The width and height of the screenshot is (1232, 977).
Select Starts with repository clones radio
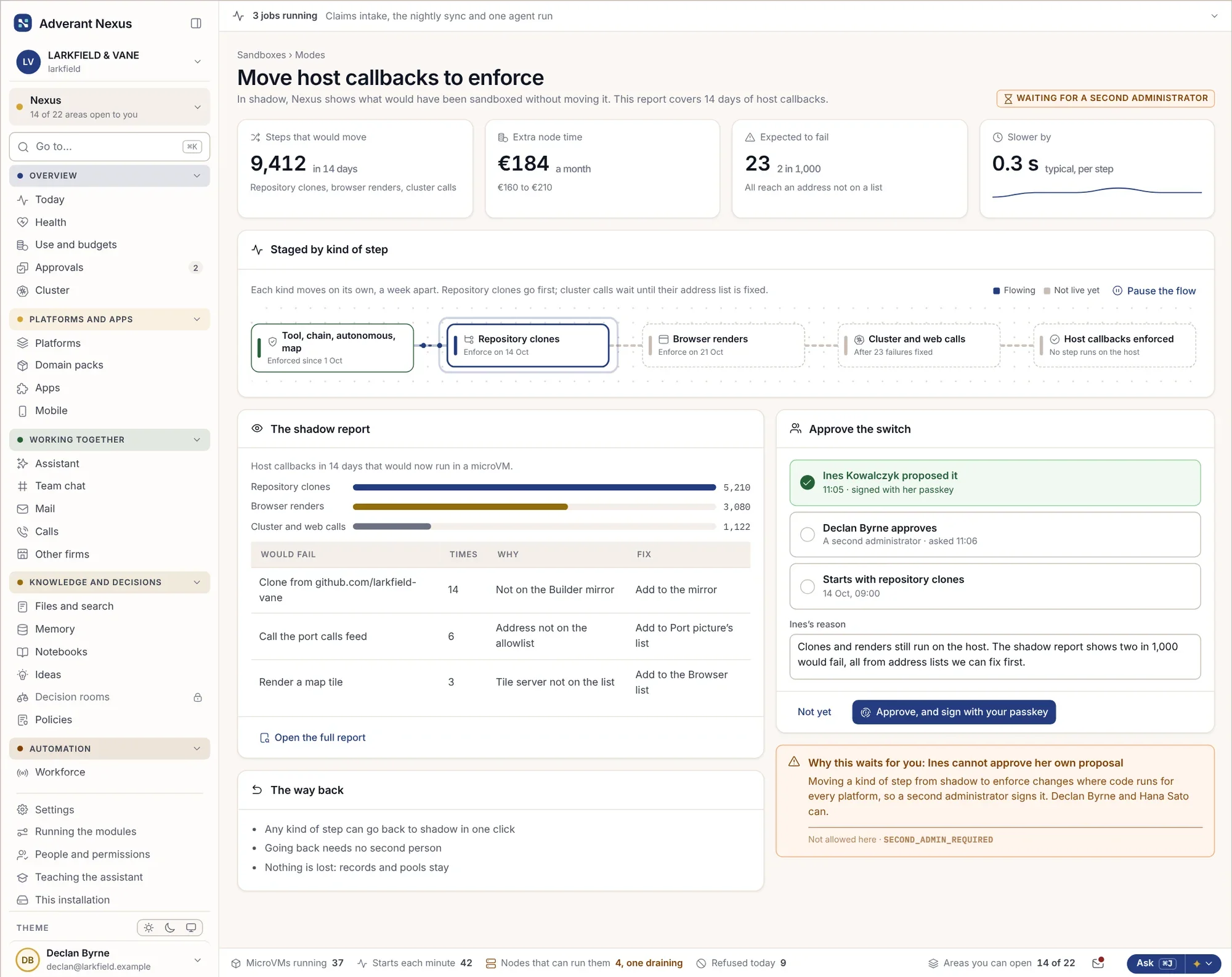807,586
